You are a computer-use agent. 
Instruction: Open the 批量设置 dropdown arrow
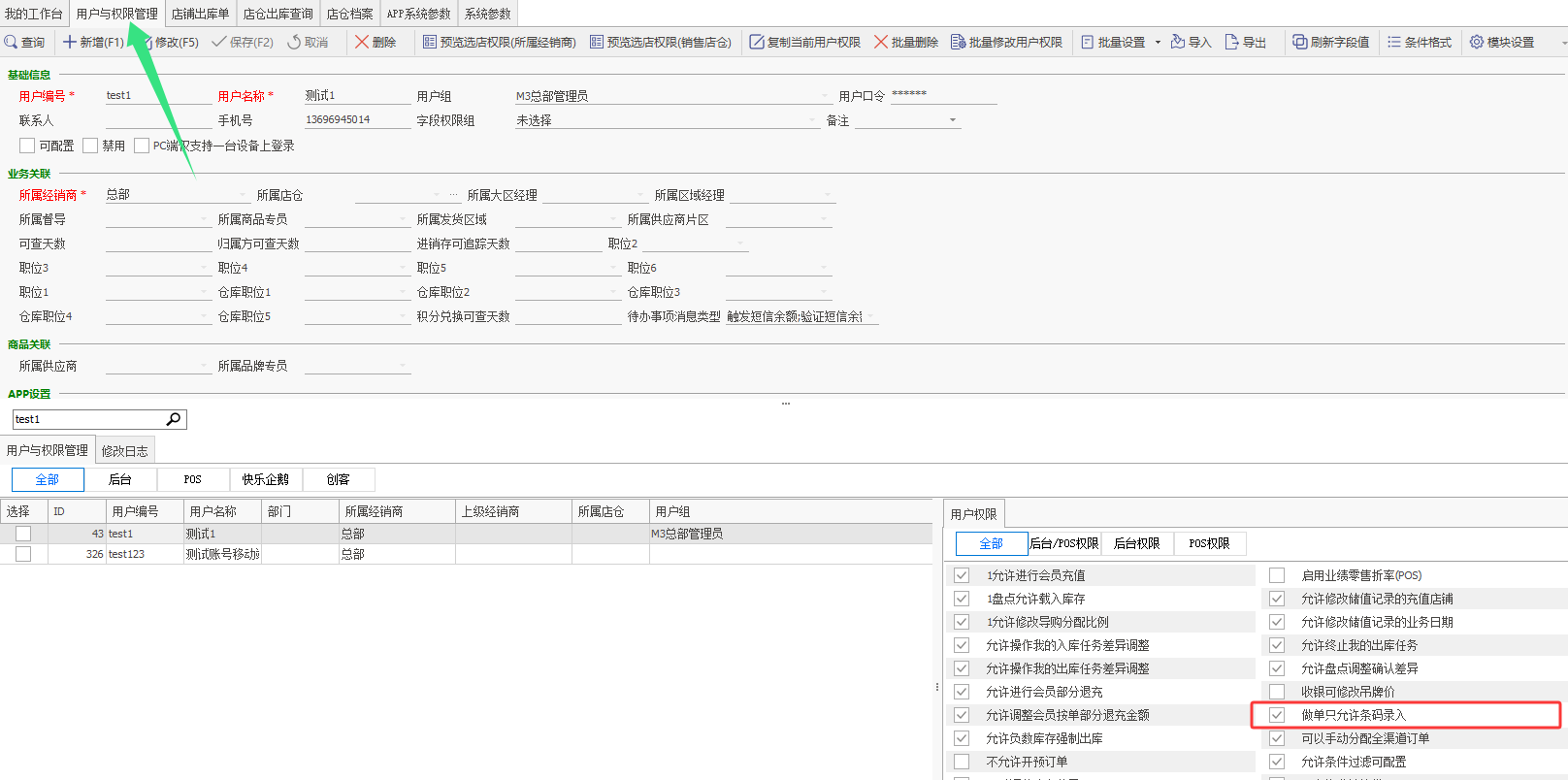[1158, 43]
